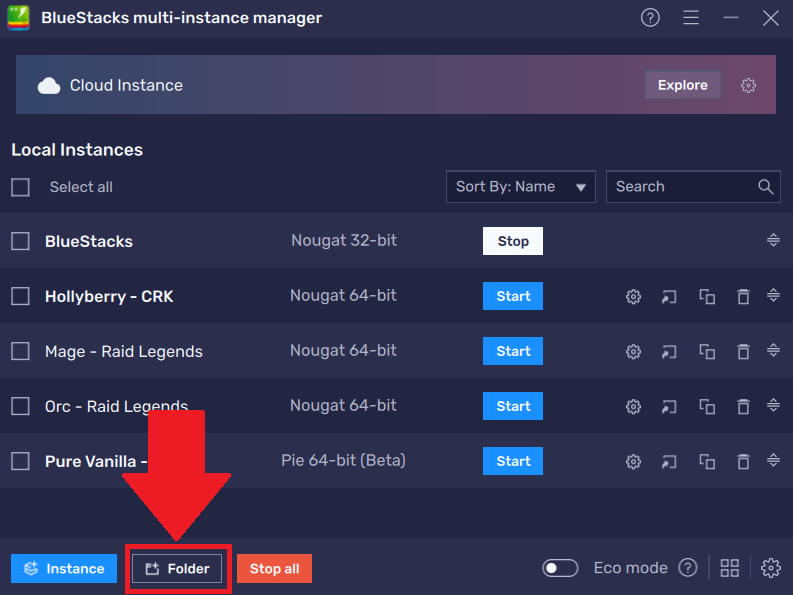793x595 pixels.
Task: Open settings gear for Mage - Raid Legends
Action: [633, 352]
